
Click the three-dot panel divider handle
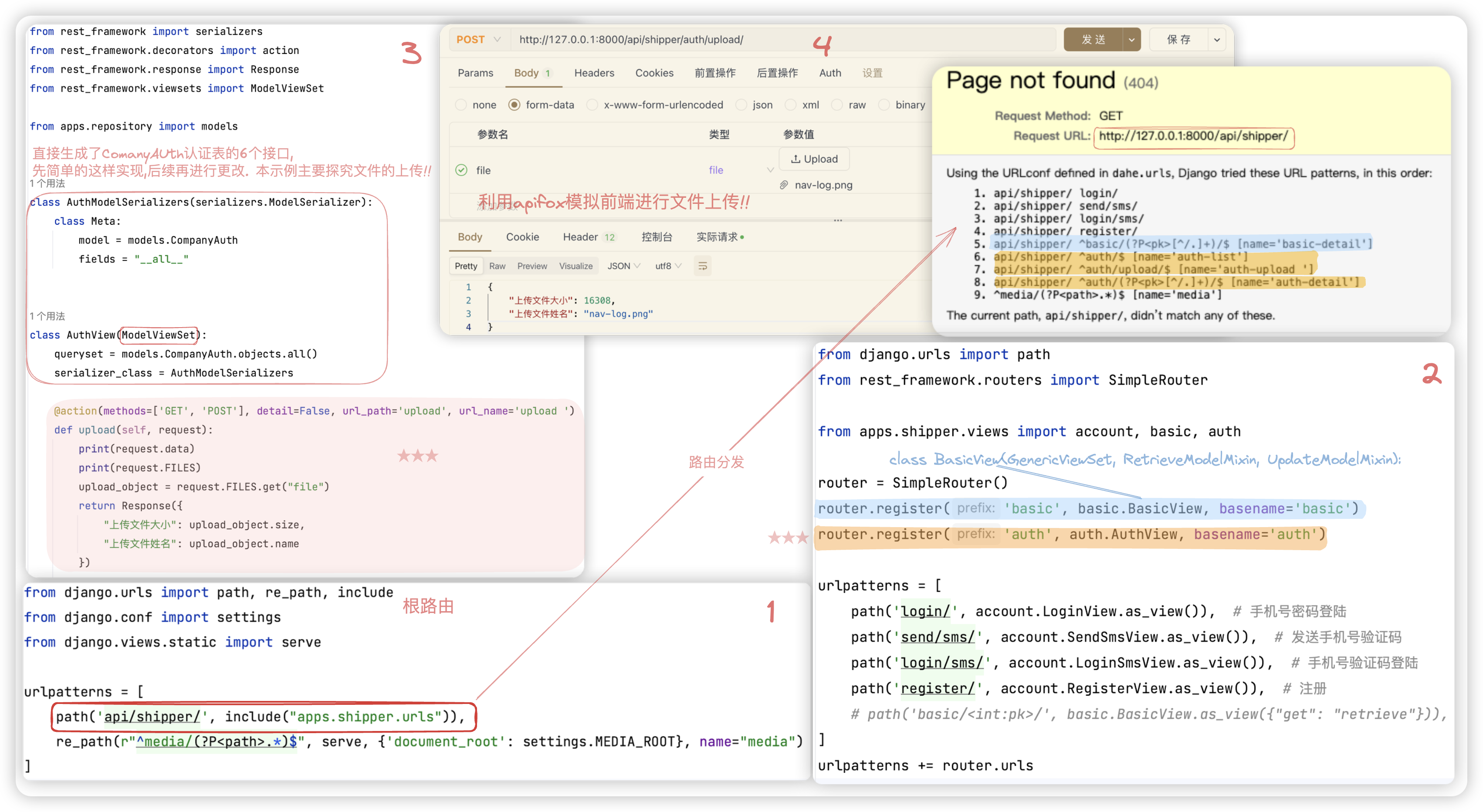click(838, 220)
